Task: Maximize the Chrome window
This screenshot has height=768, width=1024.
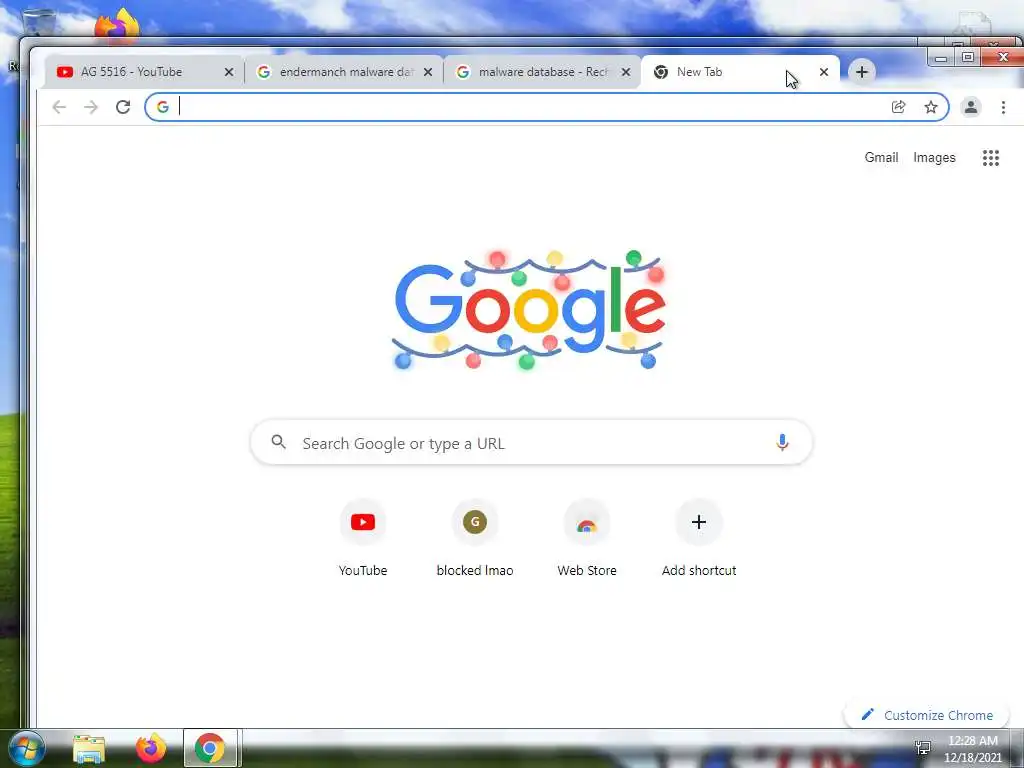Action: [968, 58]
